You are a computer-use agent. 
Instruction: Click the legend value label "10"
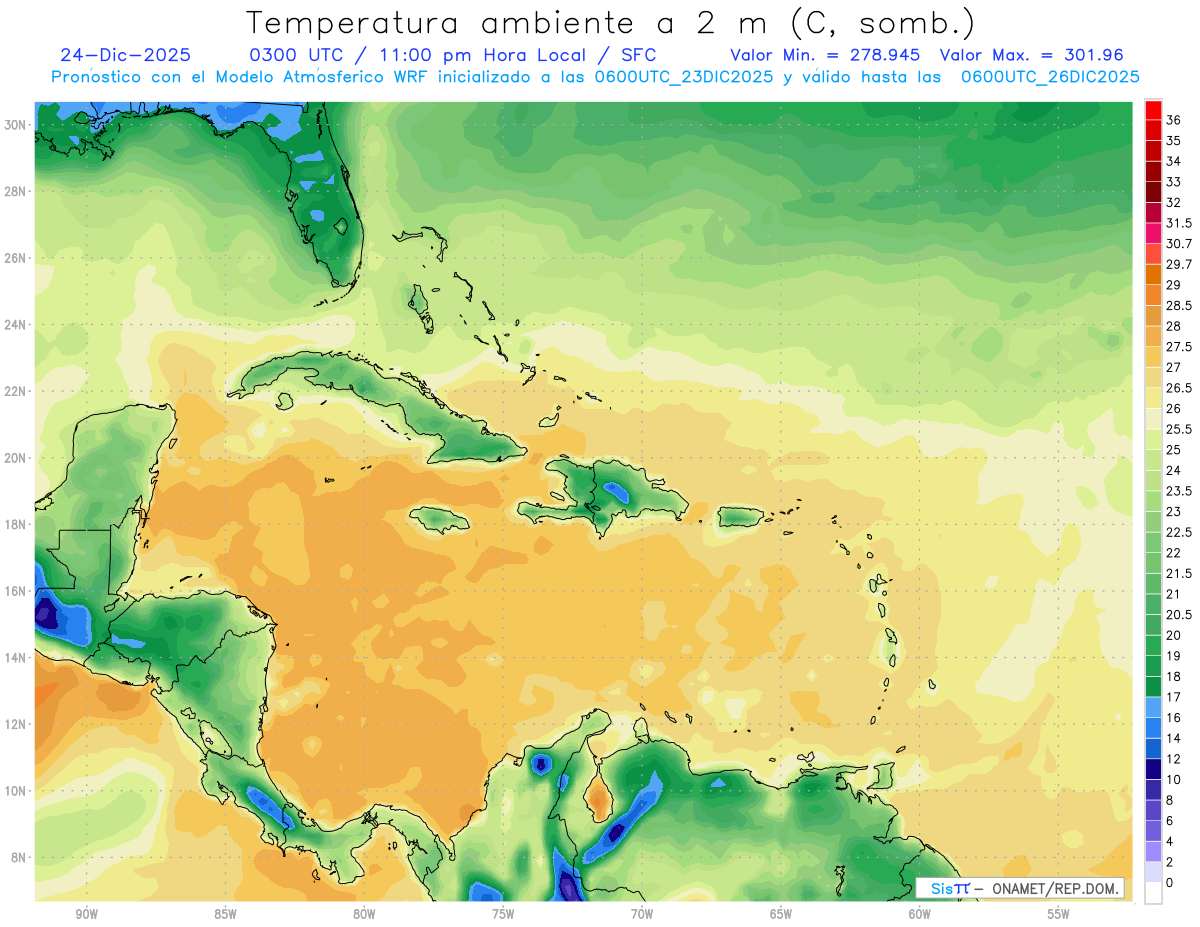(1174, 779)
